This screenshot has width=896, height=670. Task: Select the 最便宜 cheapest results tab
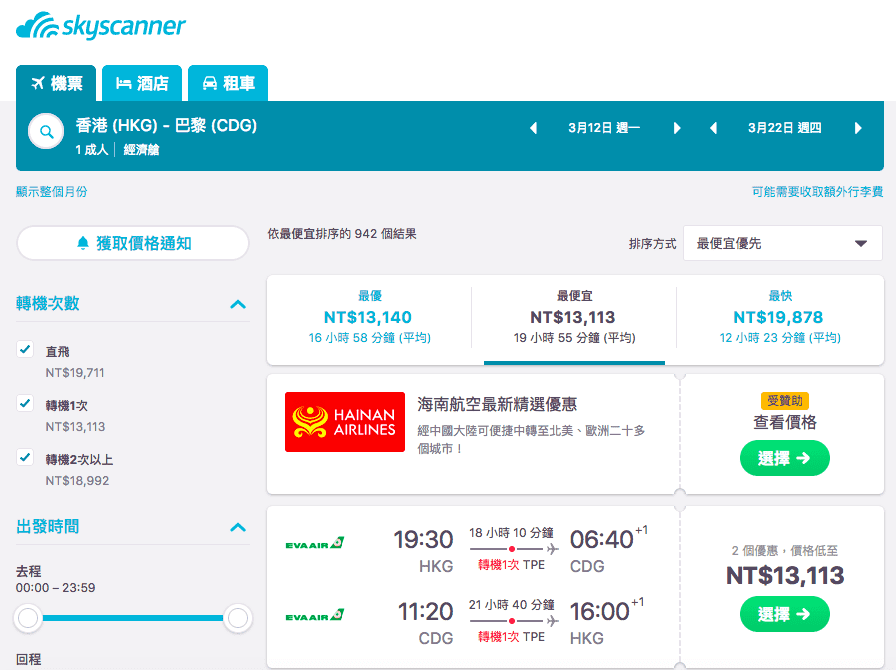pyautogui.click(x=574, y=317)
